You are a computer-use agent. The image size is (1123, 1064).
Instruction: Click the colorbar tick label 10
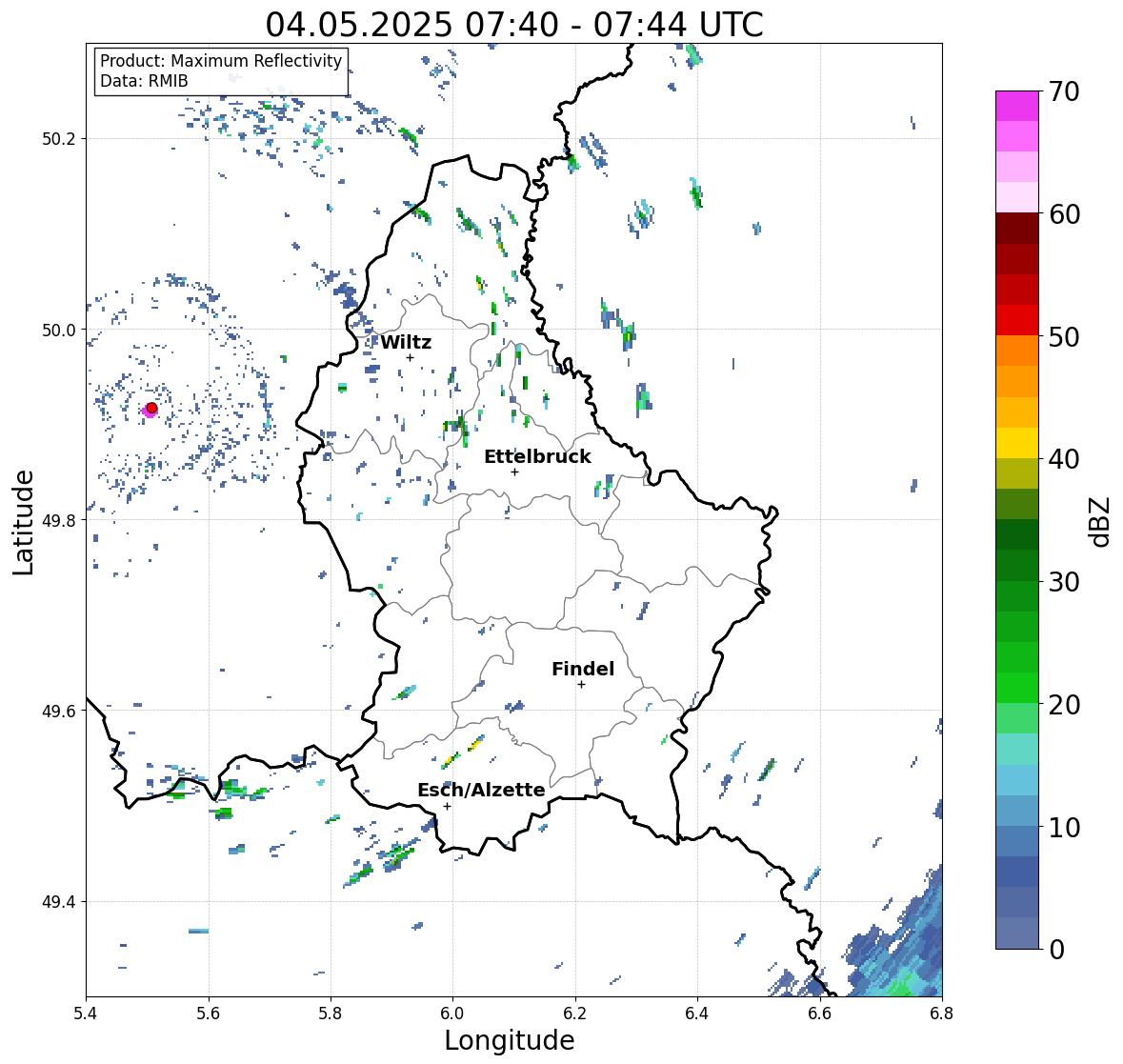tap(1064, 827)
